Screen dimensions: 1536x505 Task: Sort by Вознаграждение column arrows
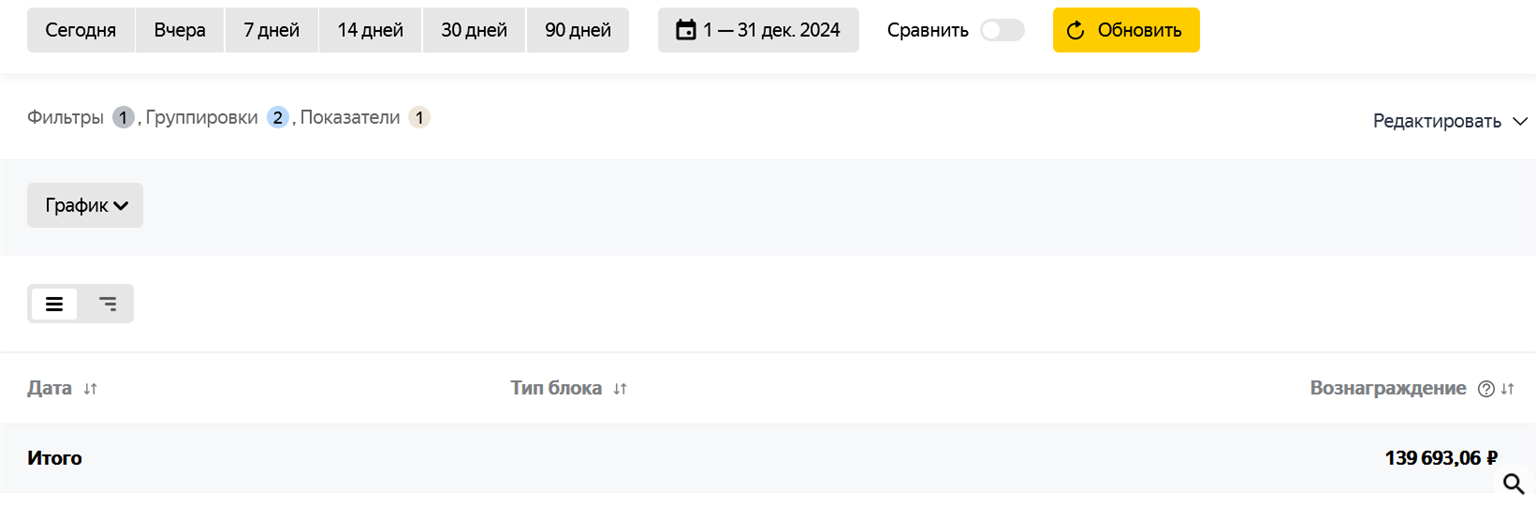(x=1507, y=389)
